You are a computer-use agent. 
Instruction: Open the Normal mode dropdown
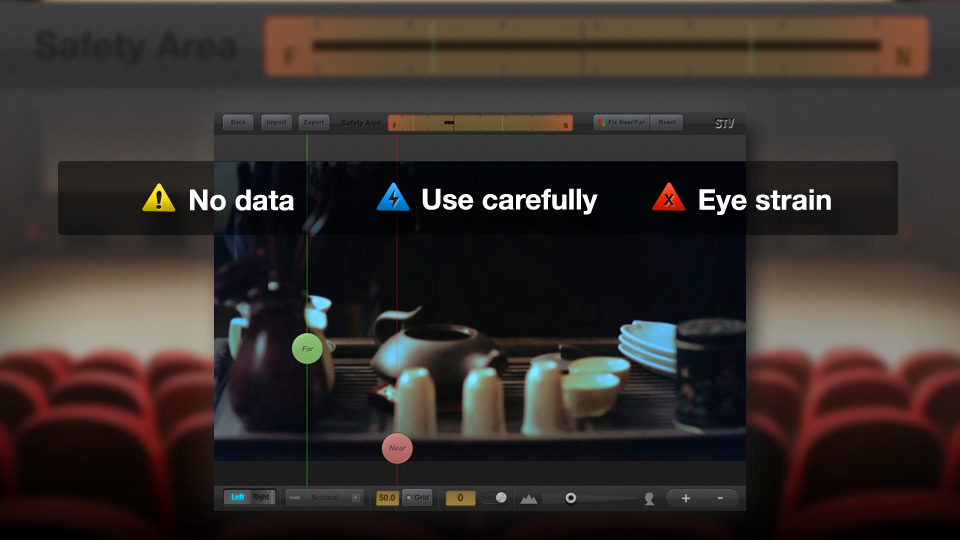(324, 497)
